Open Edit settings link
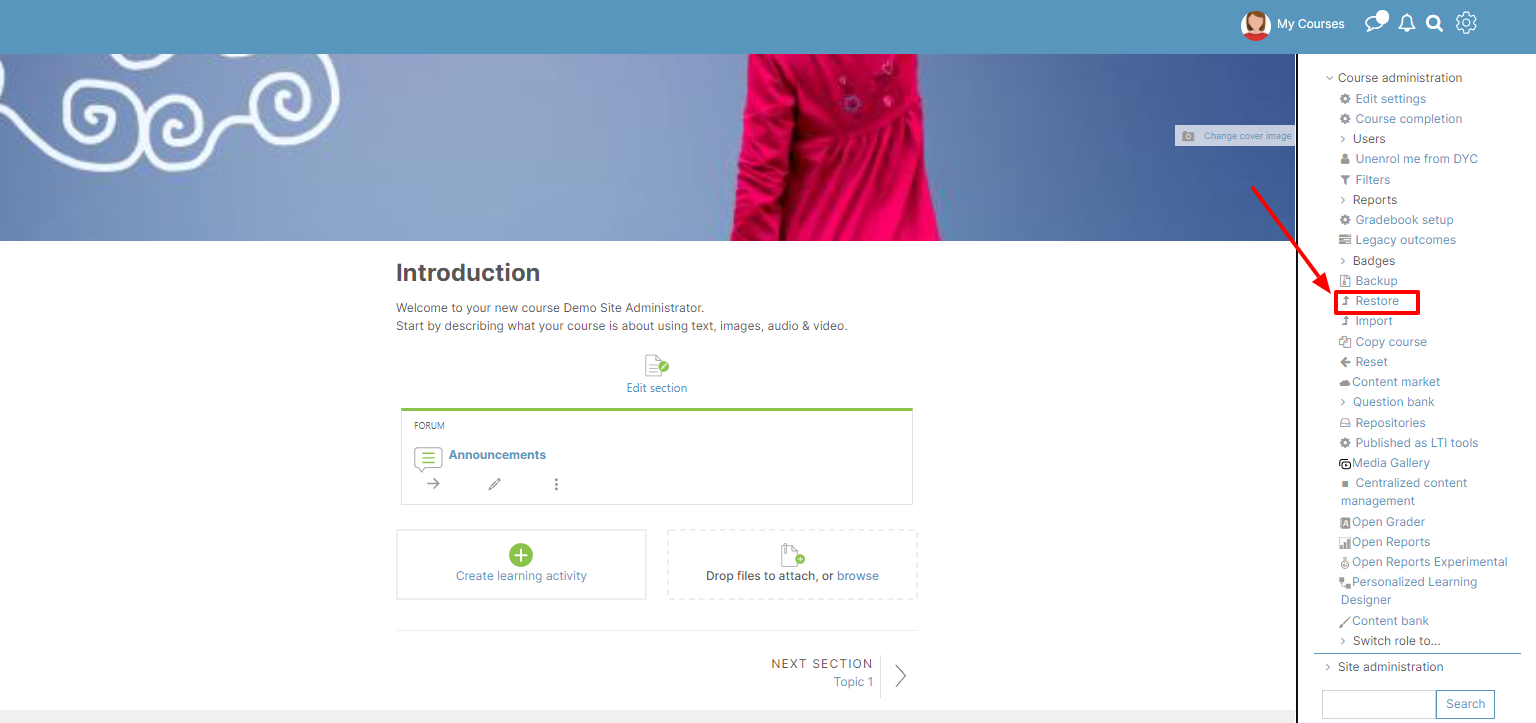The image size is (1536, 723). point(1390,99)
